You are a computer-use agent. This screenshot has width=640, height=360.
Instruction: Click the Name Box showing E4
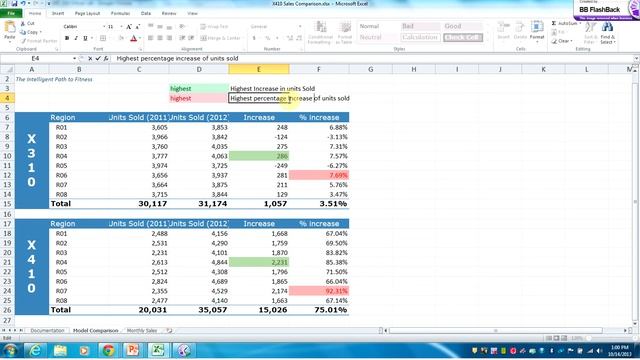(x=36, y=58)
